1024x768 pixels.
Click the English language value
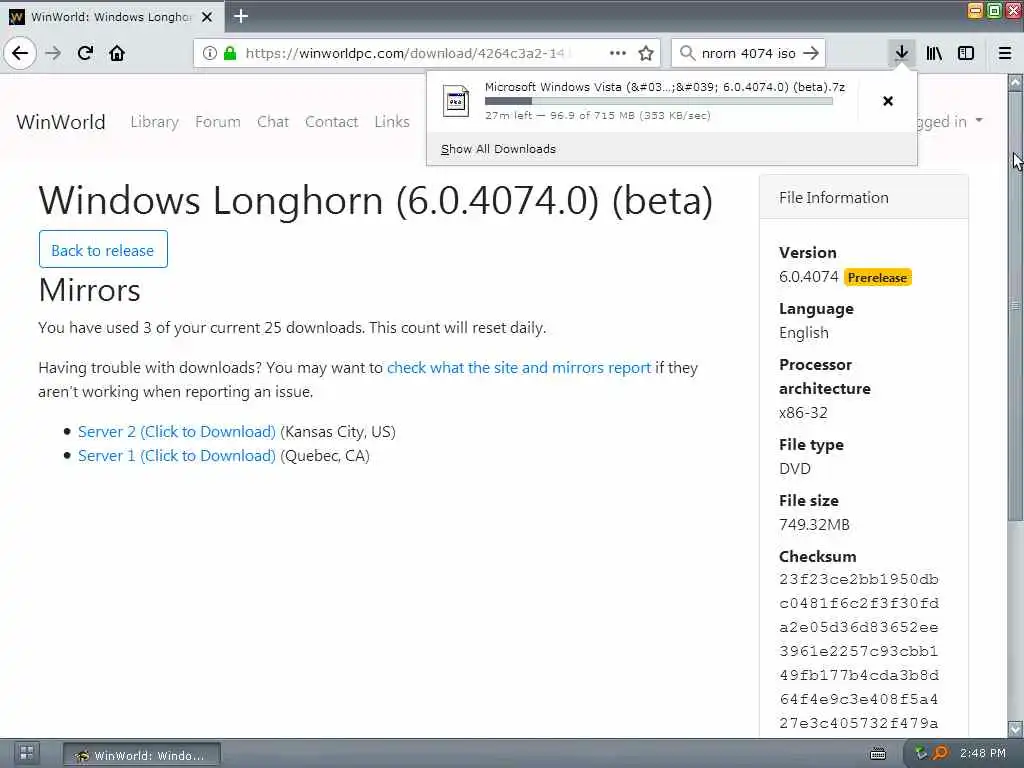803,333
